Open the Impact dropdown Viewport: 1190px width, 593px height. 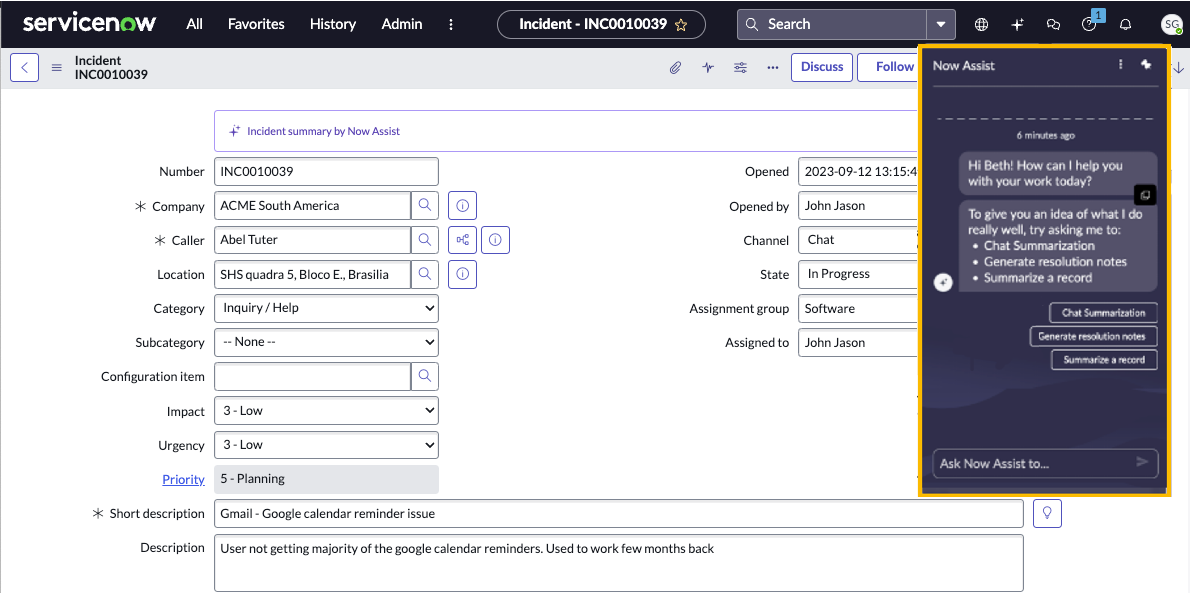tap(326, 411)
